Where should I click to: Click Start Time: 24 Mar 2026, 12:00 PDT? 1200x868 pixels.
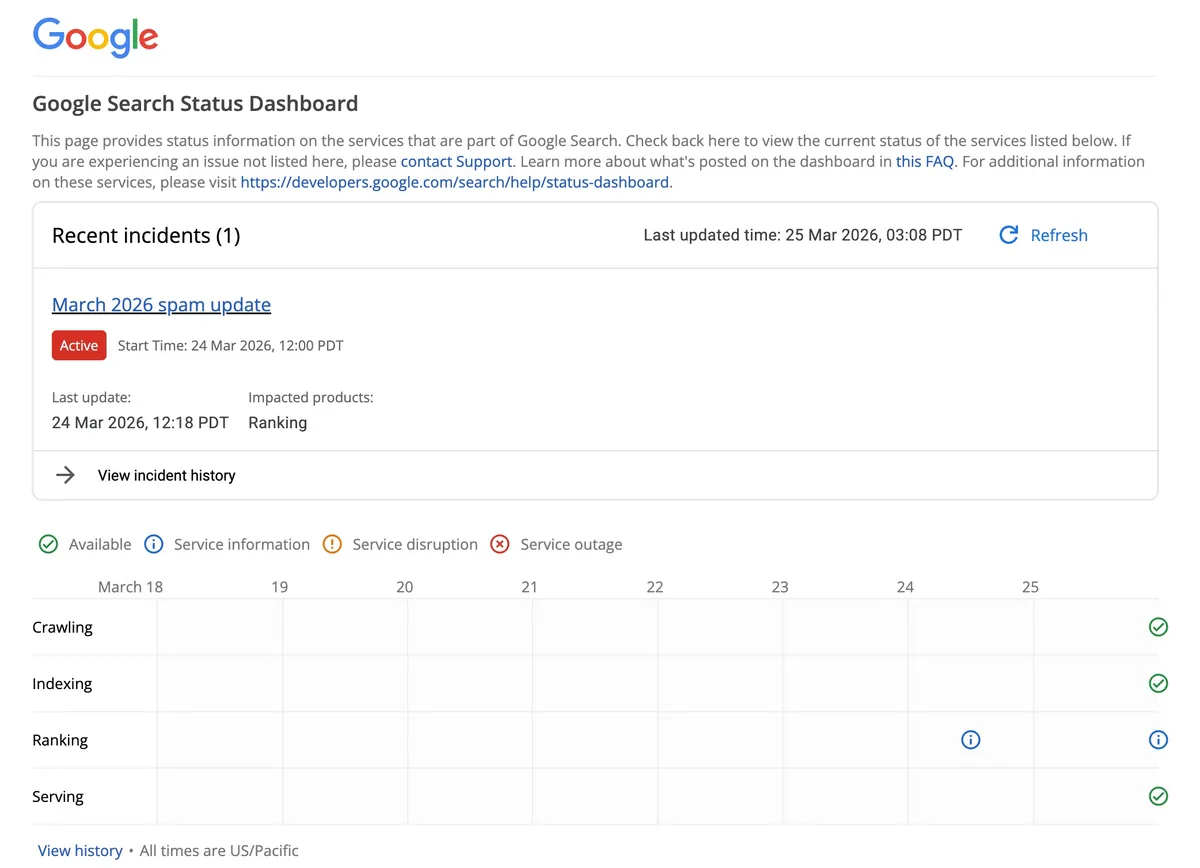click(231, 345)
